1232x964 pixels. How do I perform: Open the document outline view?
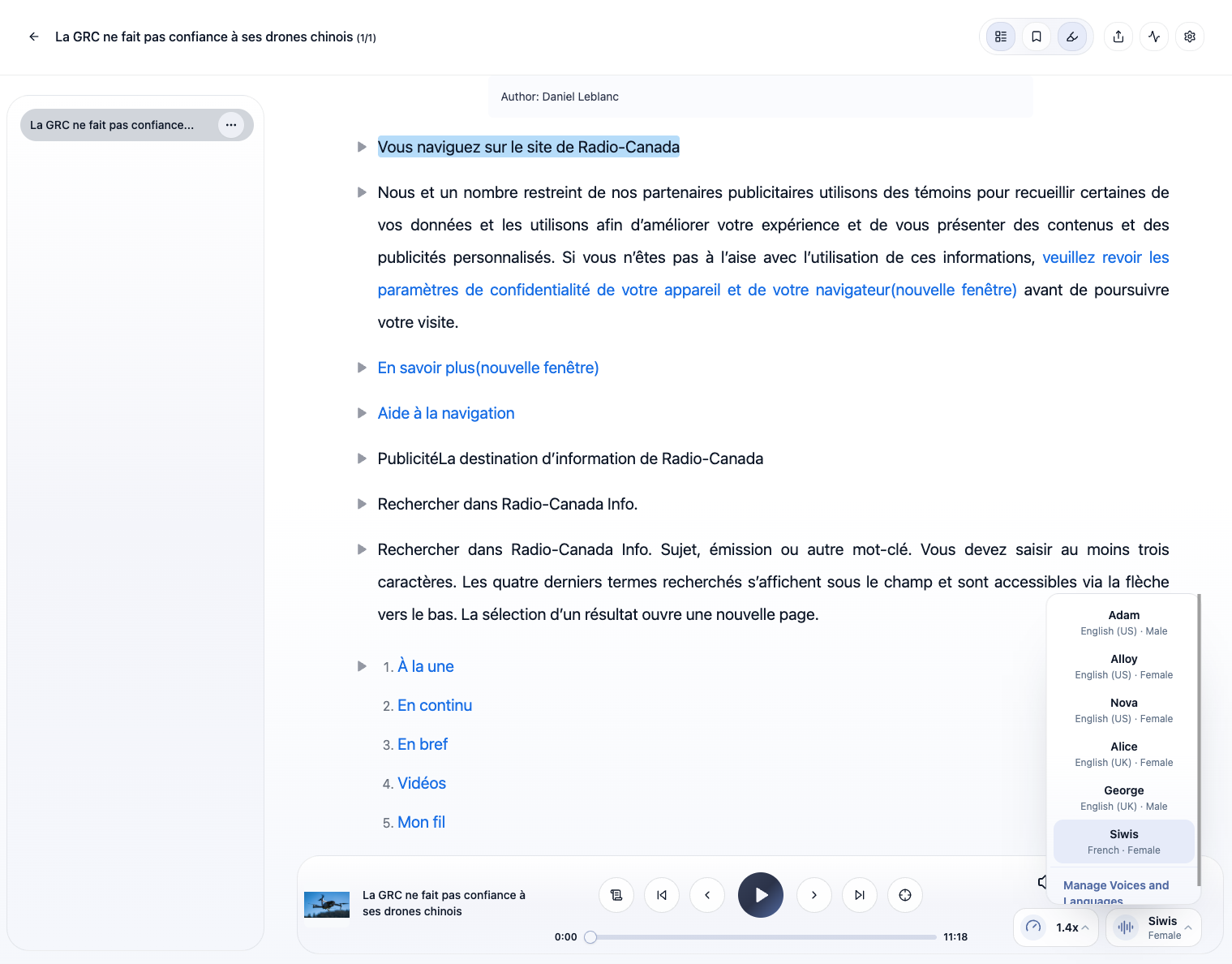(1000, 37)
